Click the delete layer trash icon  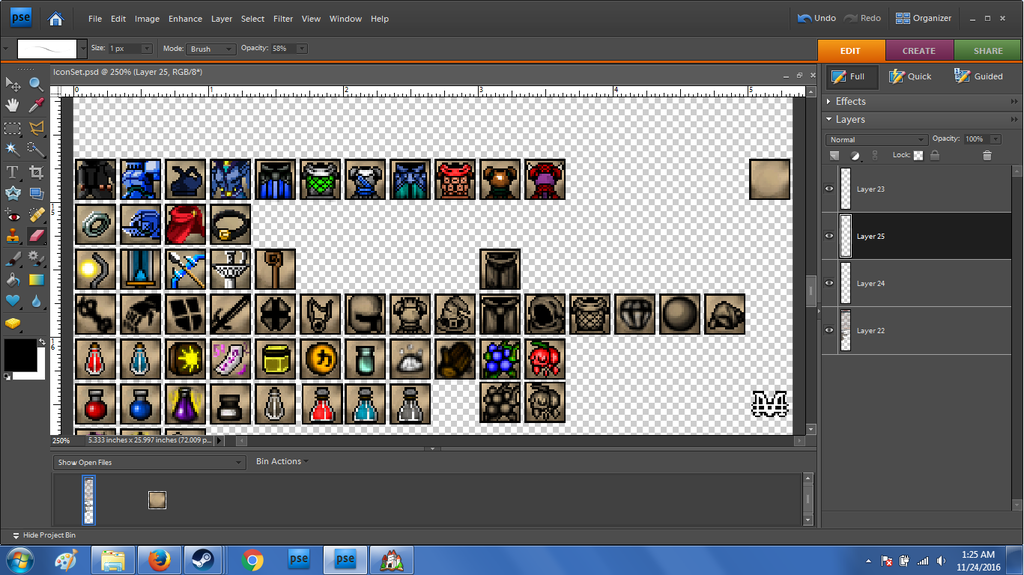point(987,155)
